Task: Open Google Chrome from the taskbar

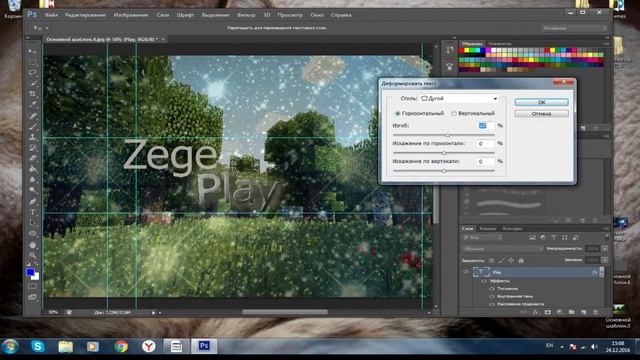Action: pyautogui.click(x=121, y=347)
